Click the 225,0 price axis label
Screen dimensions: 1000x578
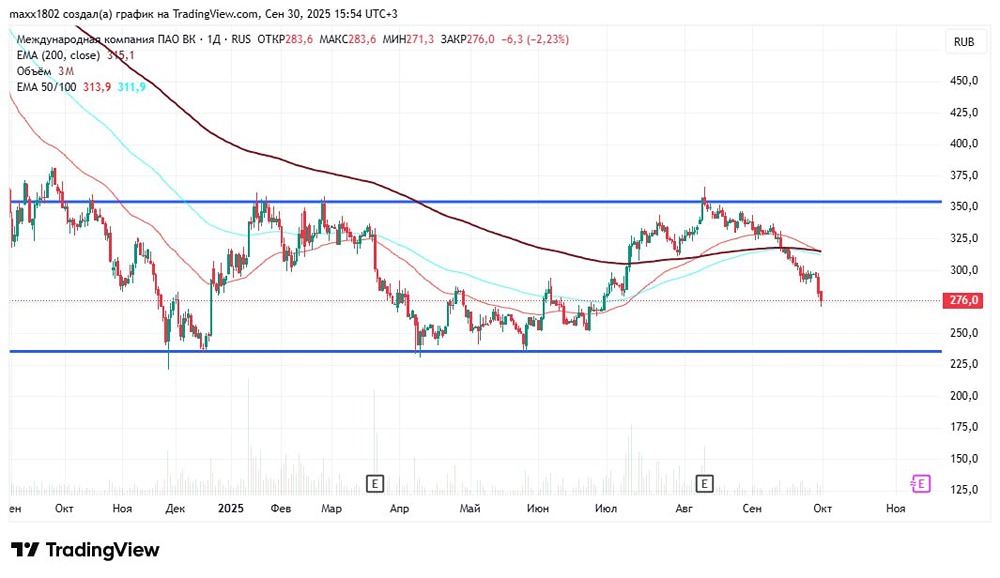click(x=964, y=364)
